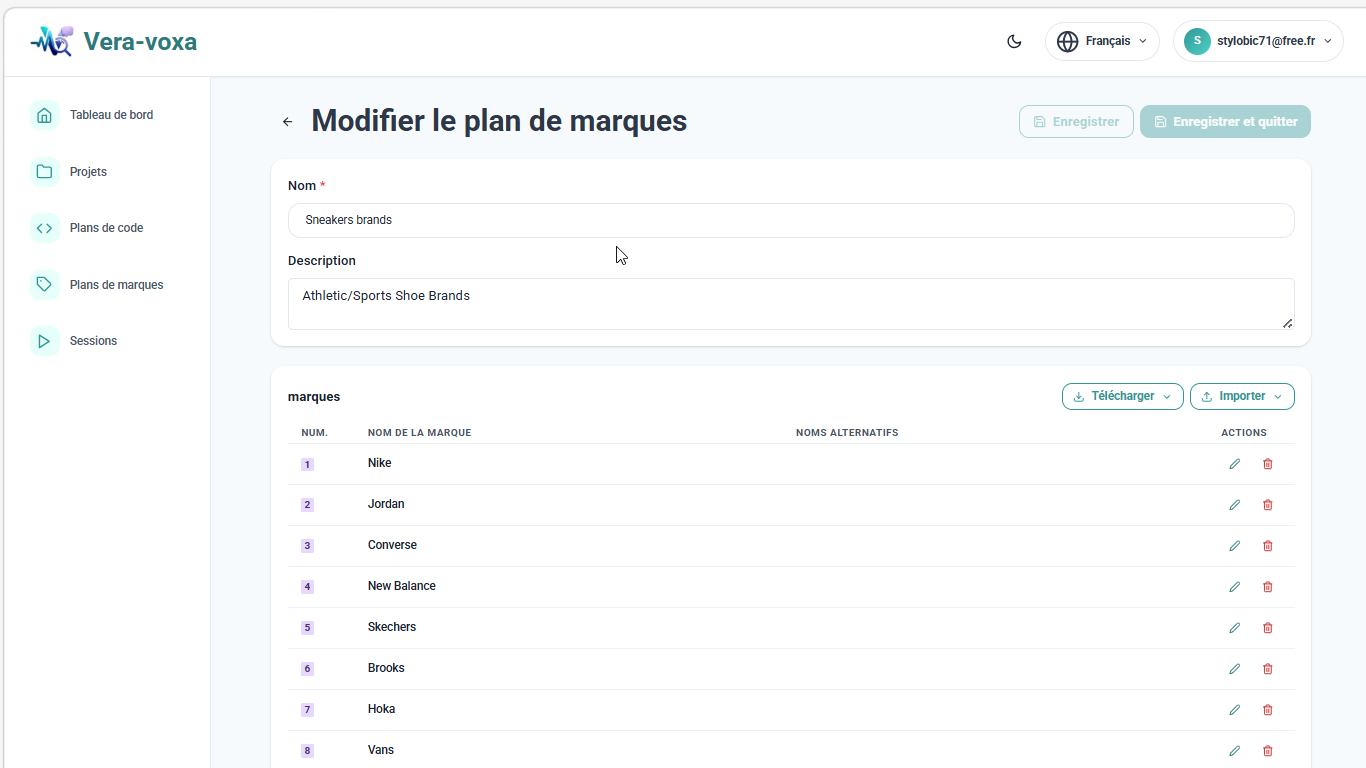Open the stylobic71@free.fr account menu
1366x768 pixels.
point(1258,42)
